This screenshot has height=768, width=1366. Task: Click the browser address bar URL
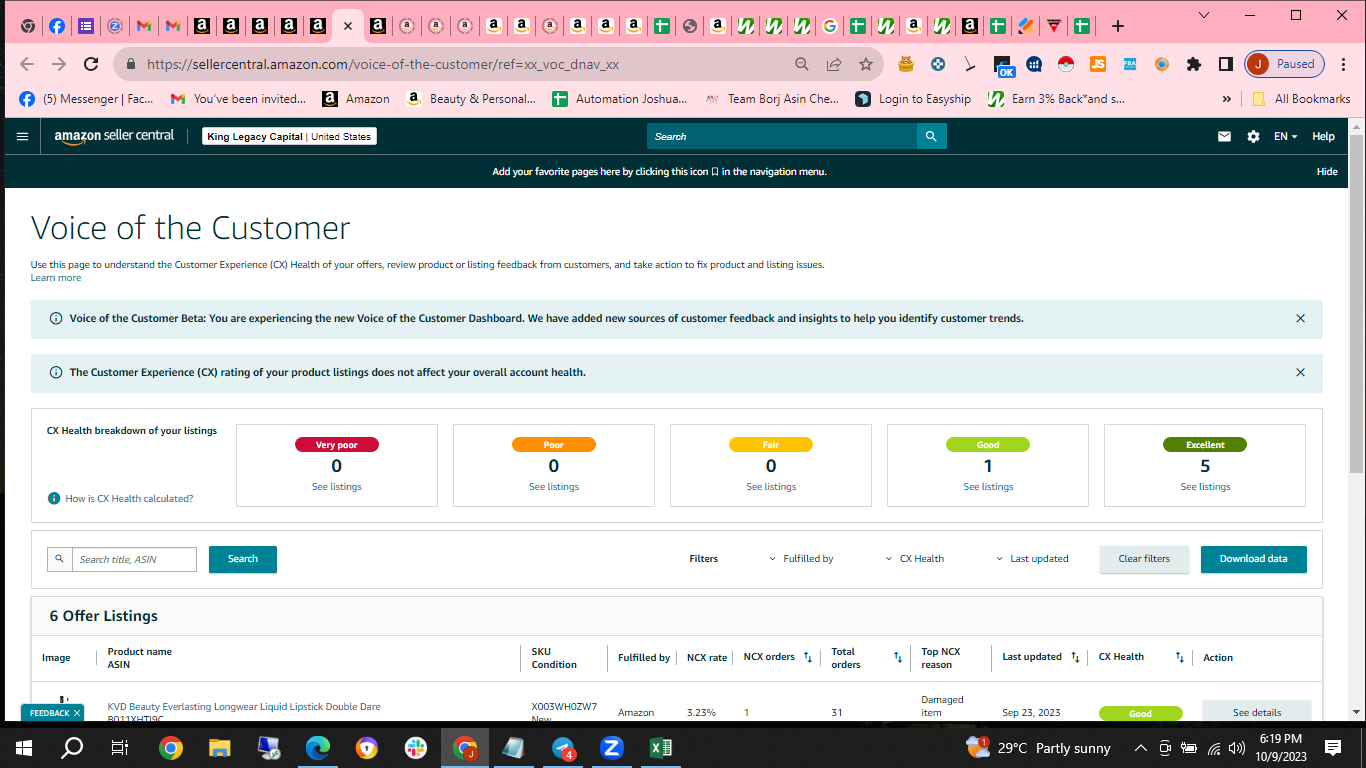pyautogui.click(x=383, y=64)
